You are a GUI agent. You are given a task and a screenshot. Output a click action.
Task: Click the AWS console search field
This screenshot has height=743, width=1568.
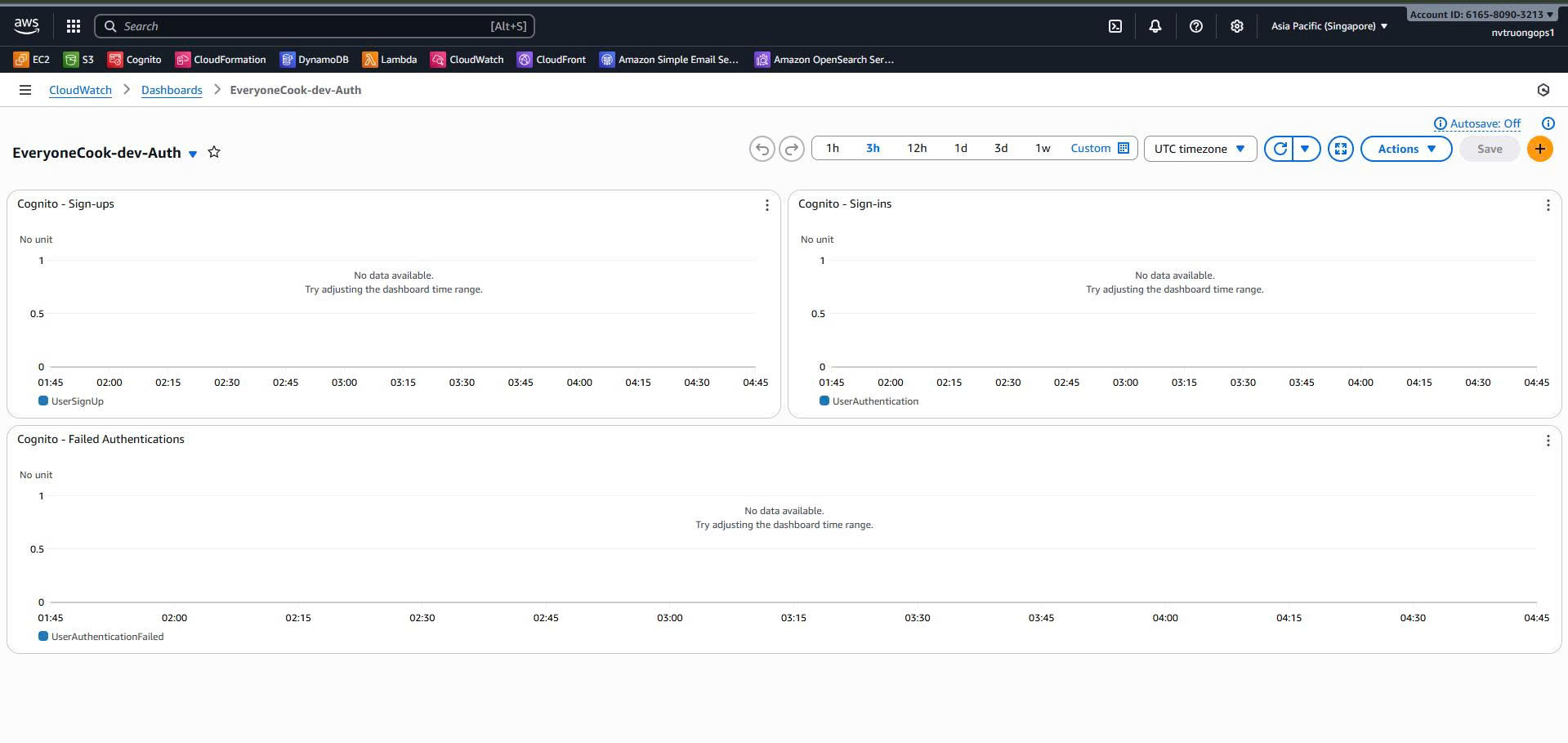(315, 26)
